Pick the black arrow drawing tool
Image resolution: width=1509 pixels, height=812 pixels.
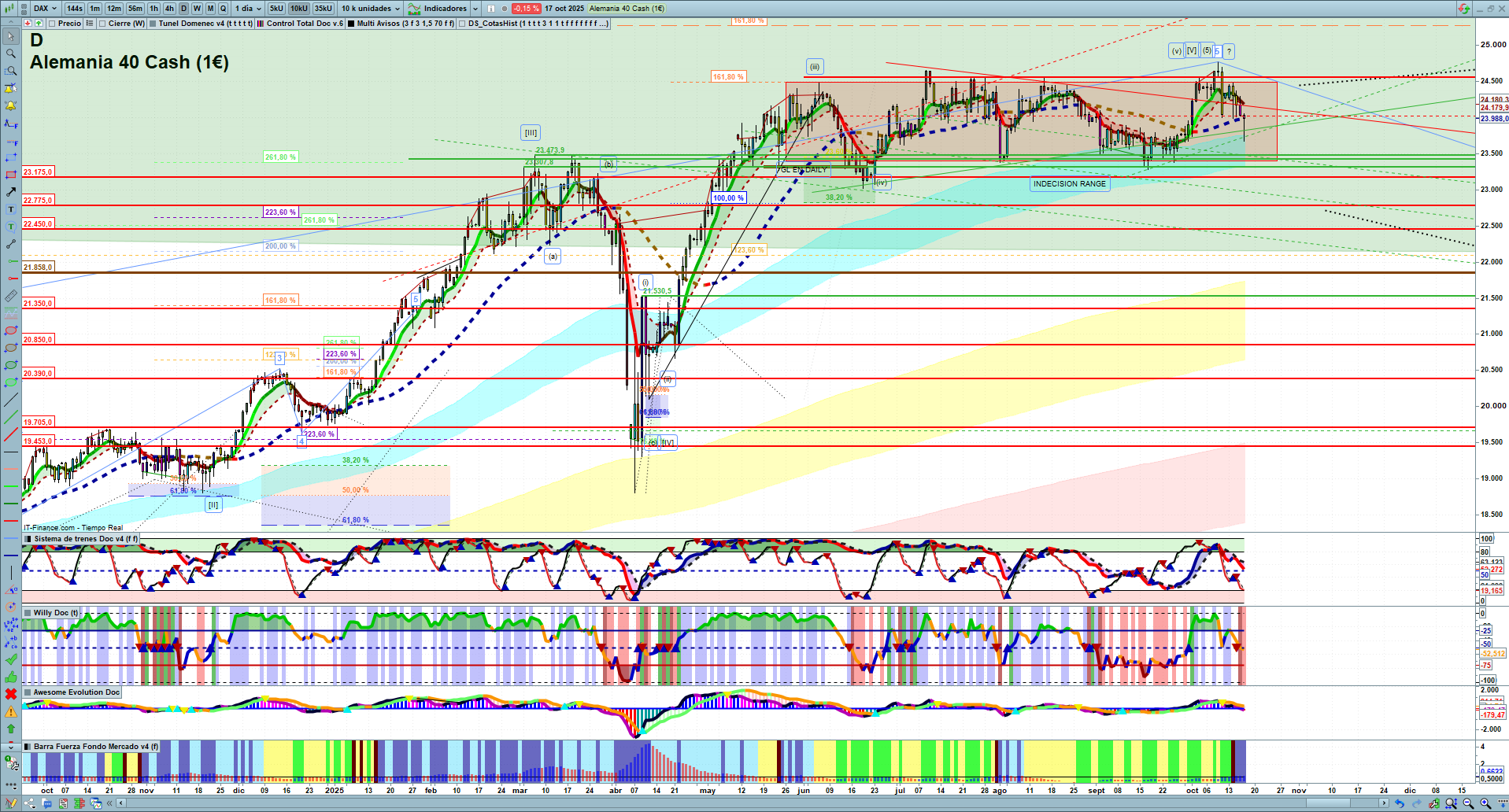click(x=11, y=192)
